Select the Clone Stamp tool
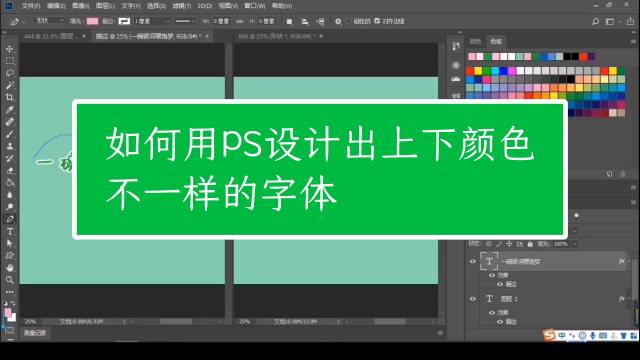The width and height of the screenshot is (640, 360). 10,146
